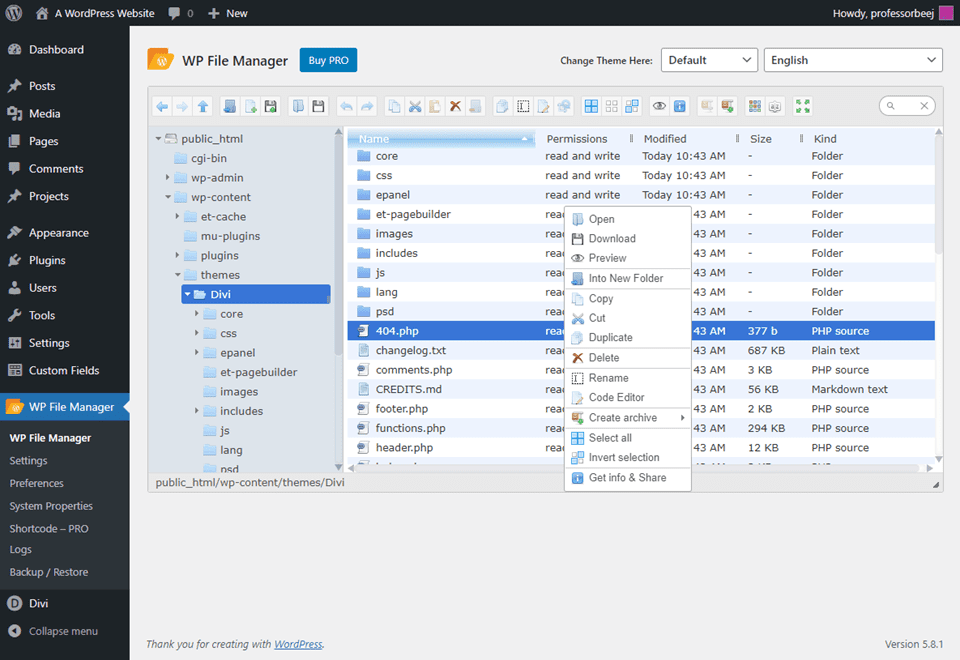Activate the fullscreen mode icon
Viewport: 960px width, 660px height.
[802, 105]
